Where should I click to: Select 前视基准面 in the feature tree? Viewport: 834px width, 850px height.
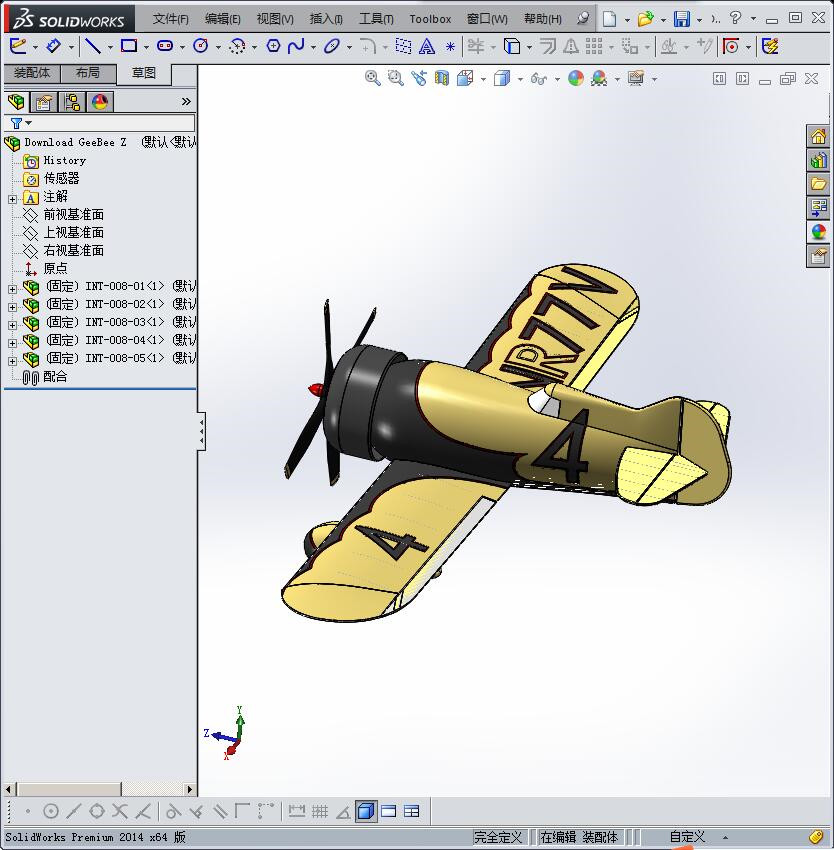click(73, 214)
